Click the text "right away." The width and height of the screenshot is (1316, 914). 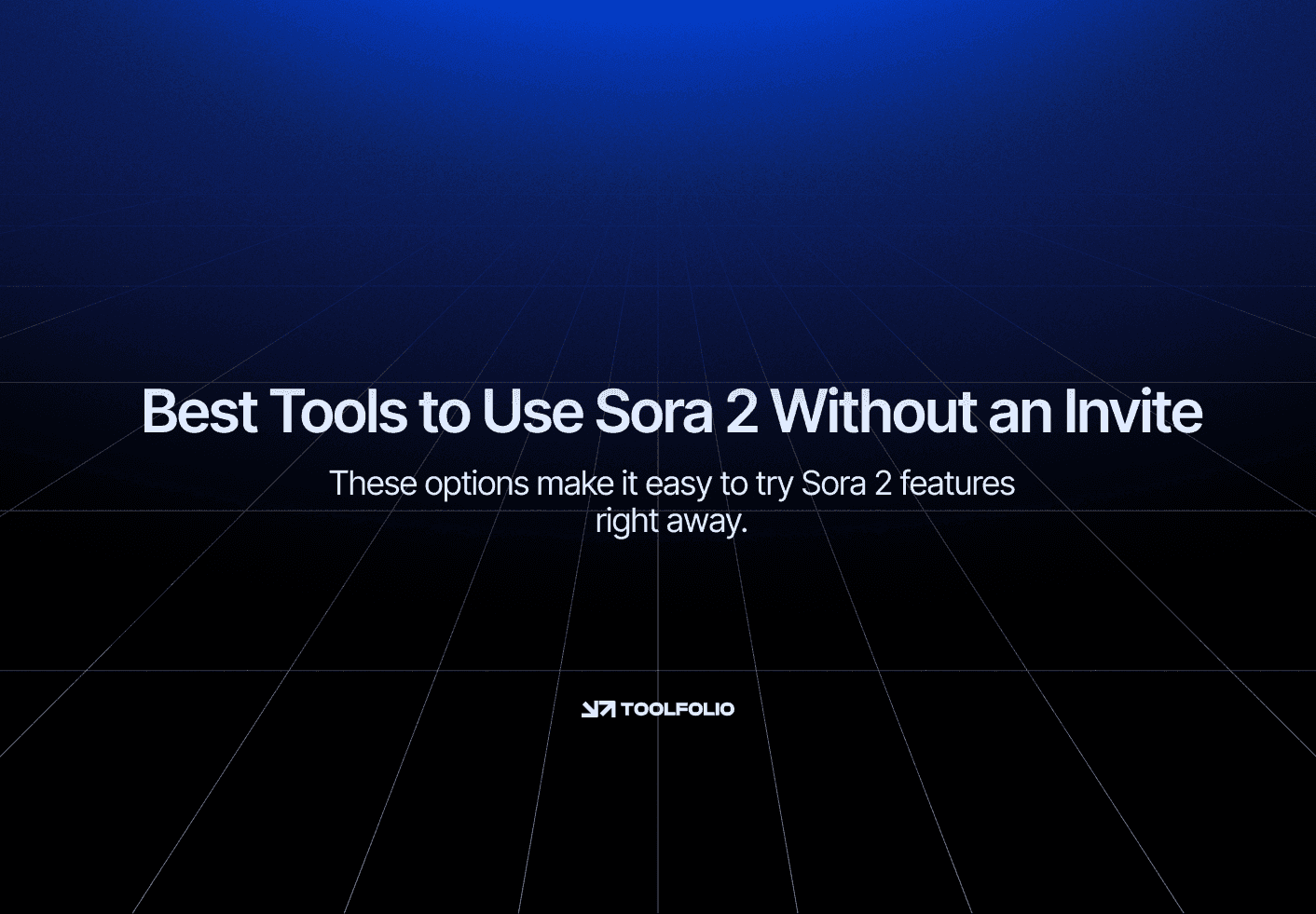[x=672, y=521]
